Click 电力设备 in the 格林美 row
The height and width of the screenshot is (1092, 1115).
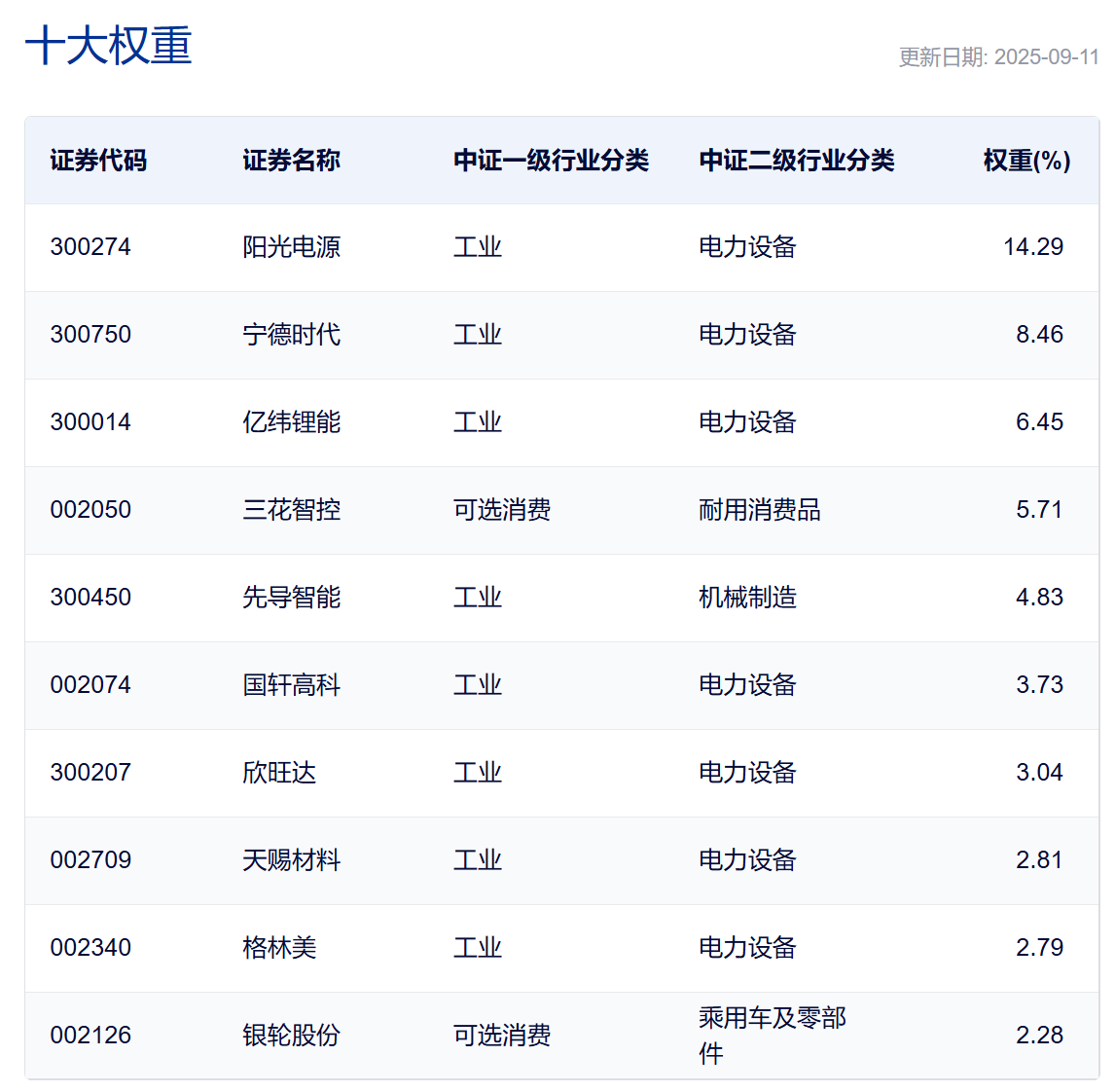(747, 948)
